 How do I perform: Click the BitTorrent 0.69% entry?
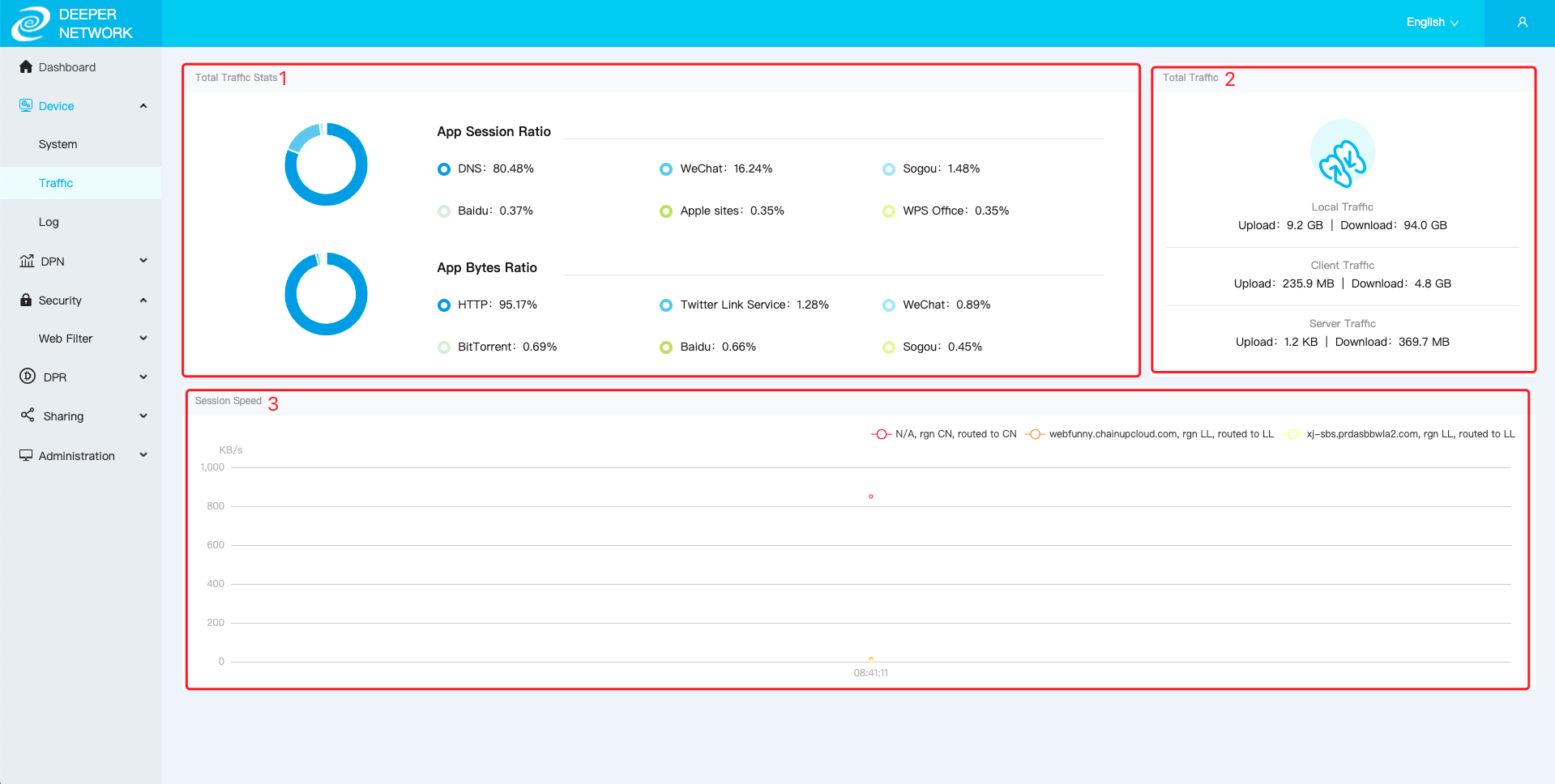[497, 347]
